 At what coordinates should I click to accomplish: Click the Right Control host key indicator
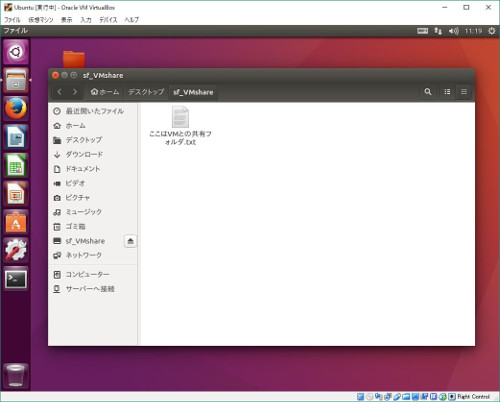pos(473,396)
